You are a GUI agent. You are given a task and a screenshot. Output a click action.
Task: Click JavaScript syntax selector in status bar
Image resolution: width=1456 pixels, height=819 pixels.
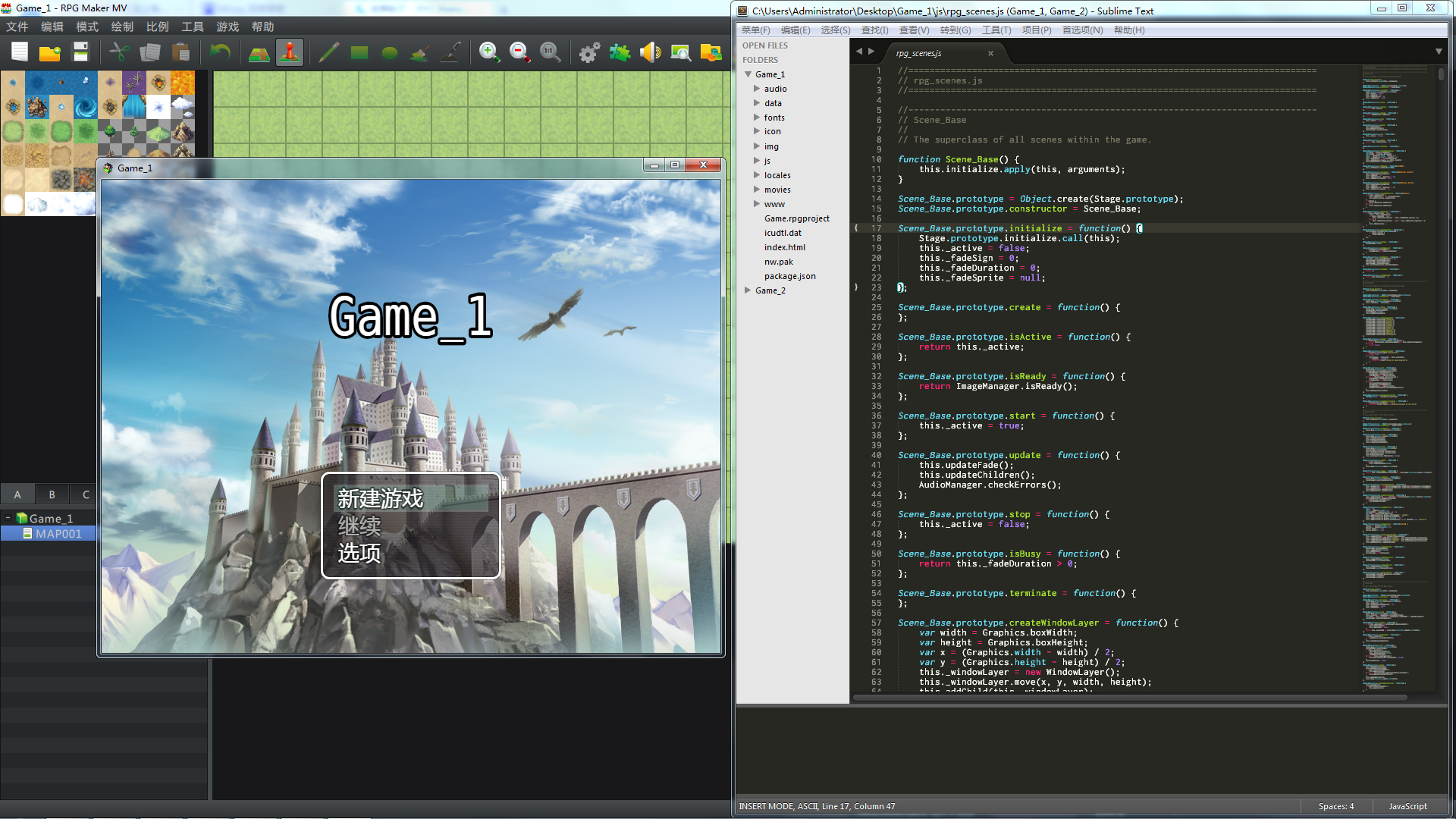tap(1407, 806)
